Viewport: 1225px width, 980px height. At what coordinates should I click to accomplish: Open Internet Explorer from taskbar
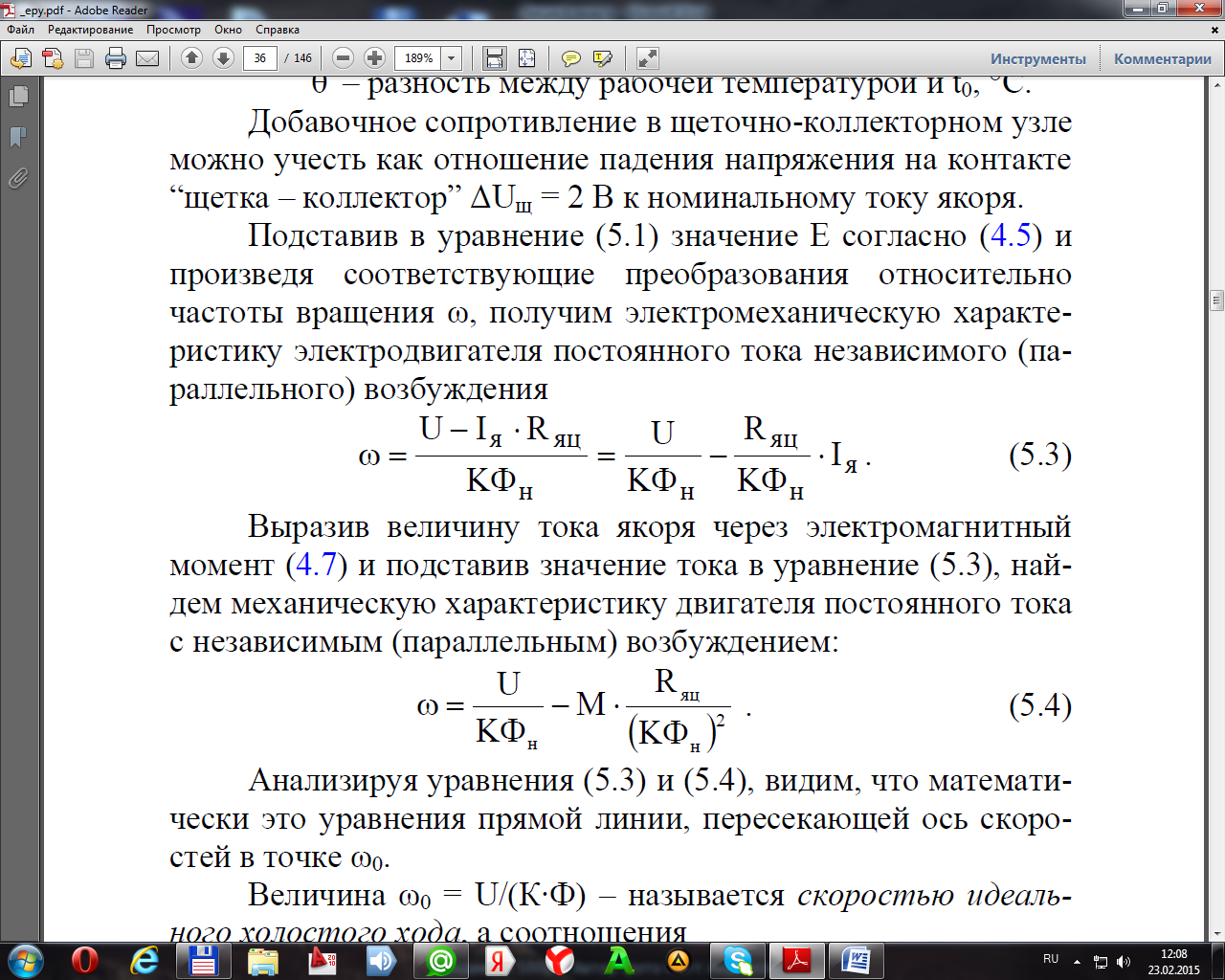pos(145,960)
